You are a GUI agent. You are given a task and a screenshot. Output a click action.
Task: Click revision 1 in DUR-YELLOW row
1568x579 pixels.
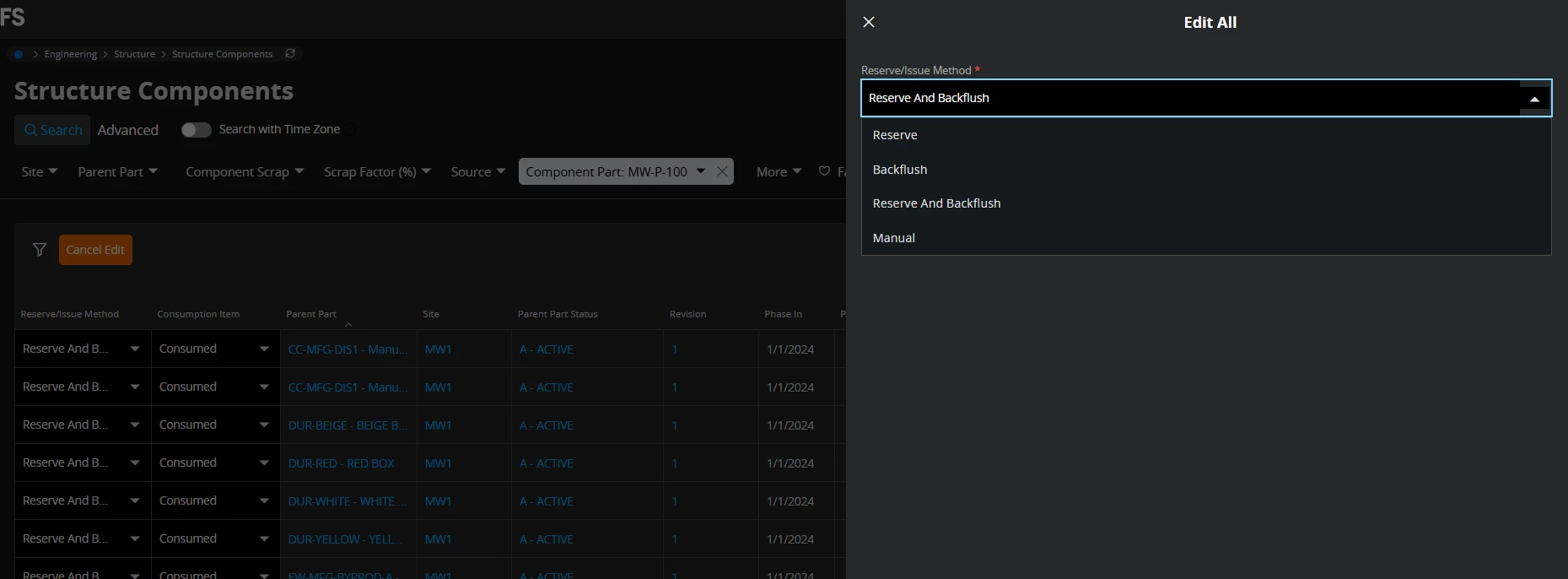coord(675,539)
